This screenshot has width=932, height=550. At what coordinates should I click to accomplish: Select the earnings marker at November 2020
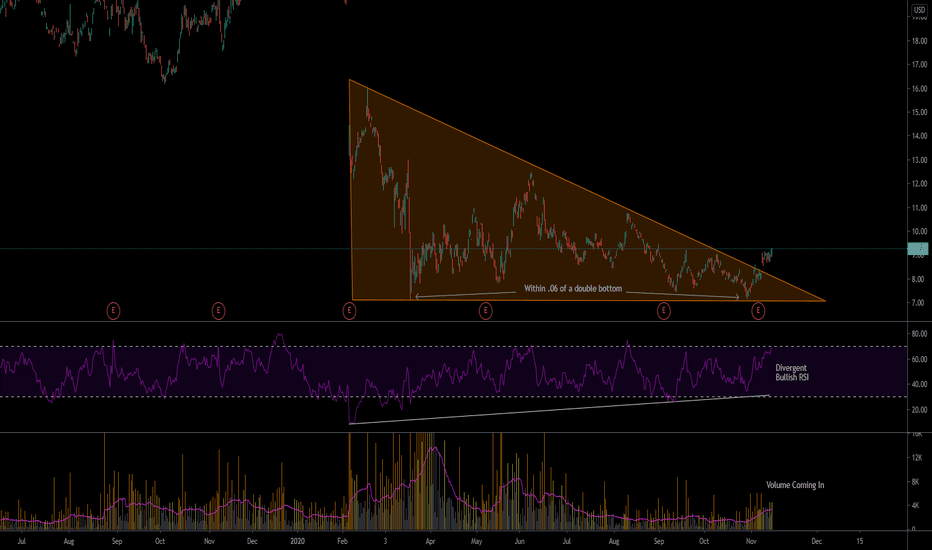(x=758, y=310)
